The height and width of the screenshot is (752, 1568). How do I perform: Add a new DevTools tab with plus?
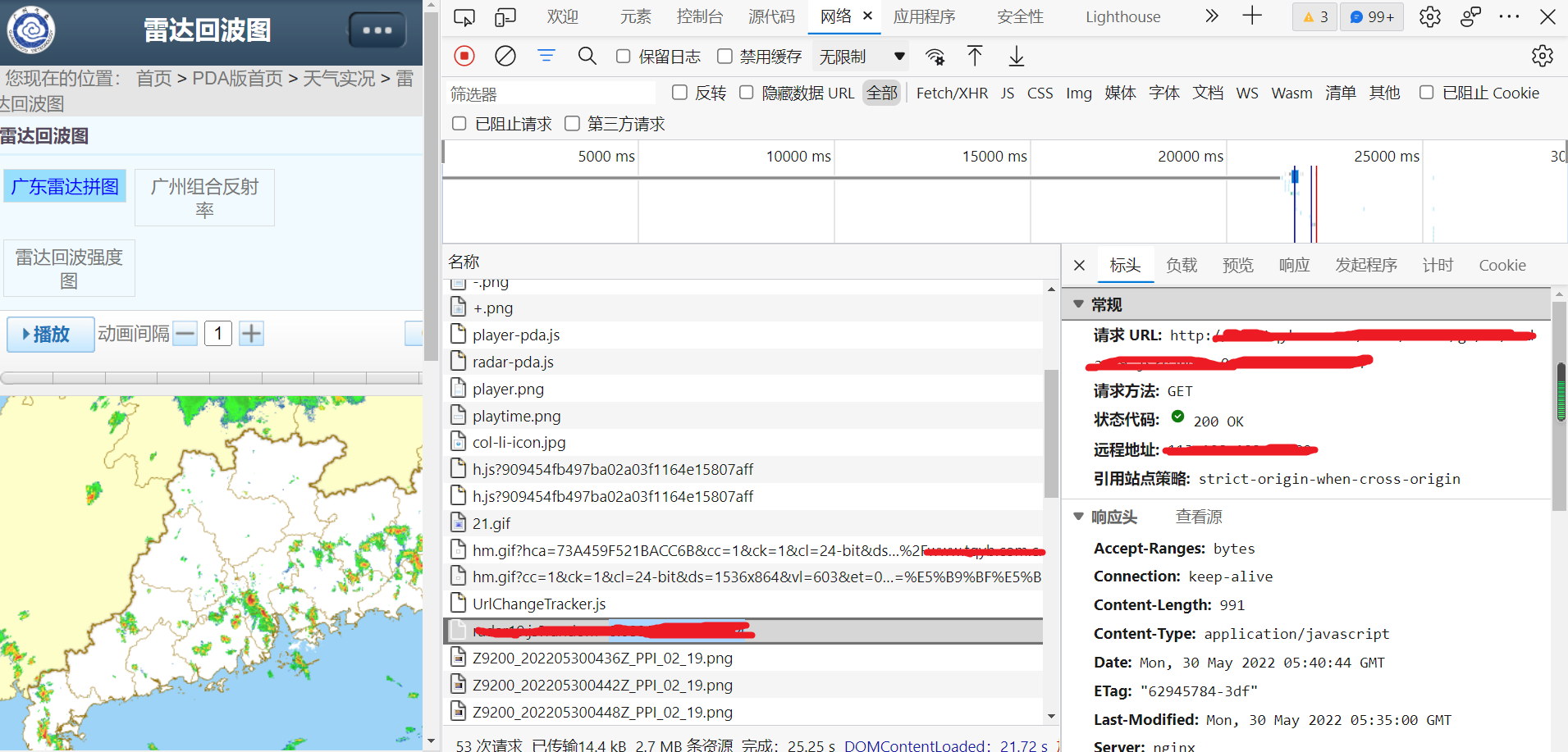tap(1252, 16)
